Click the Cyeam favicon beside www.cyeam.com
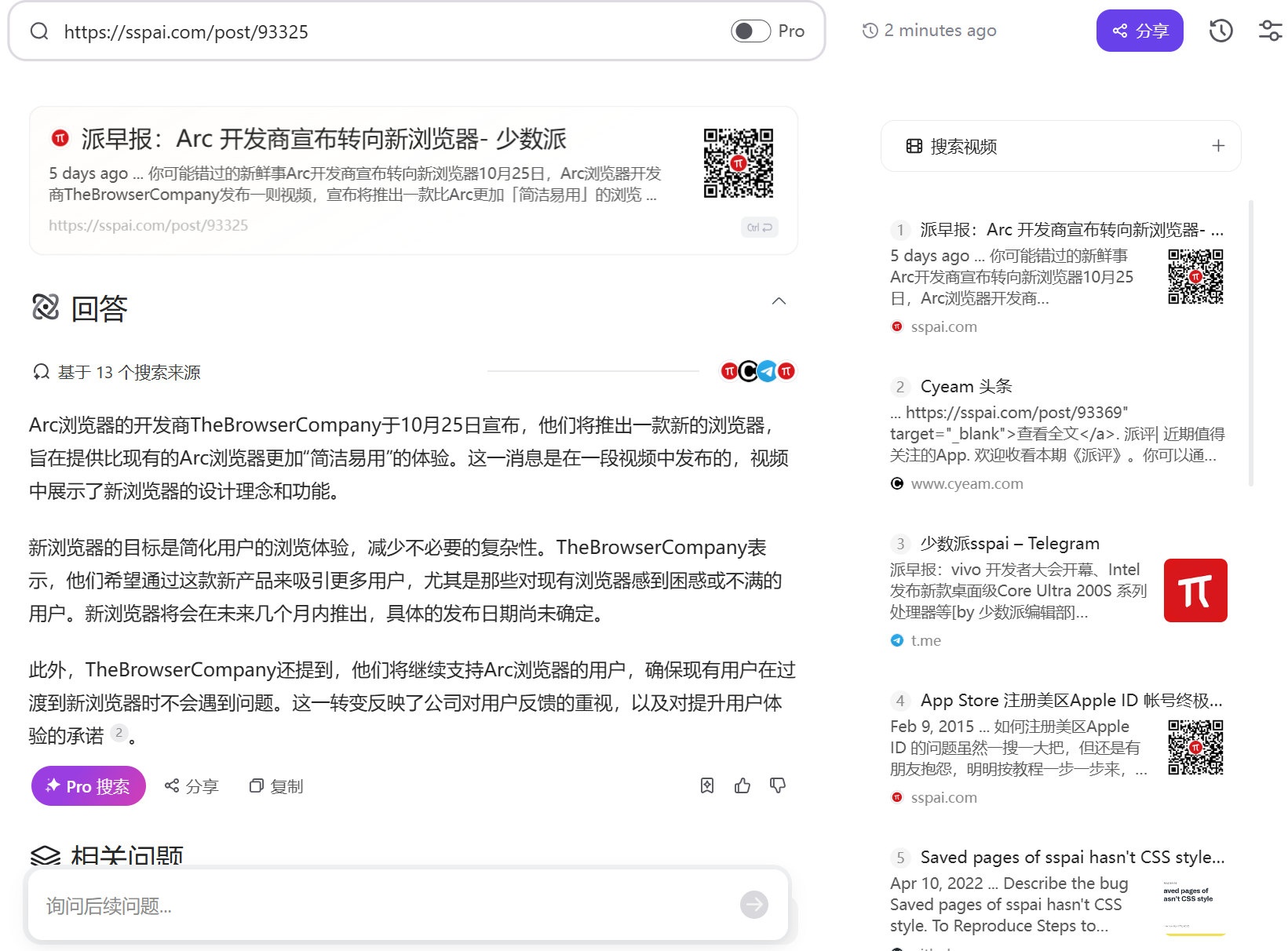The width and height of the screenshot is (1288, 951). 897,483
